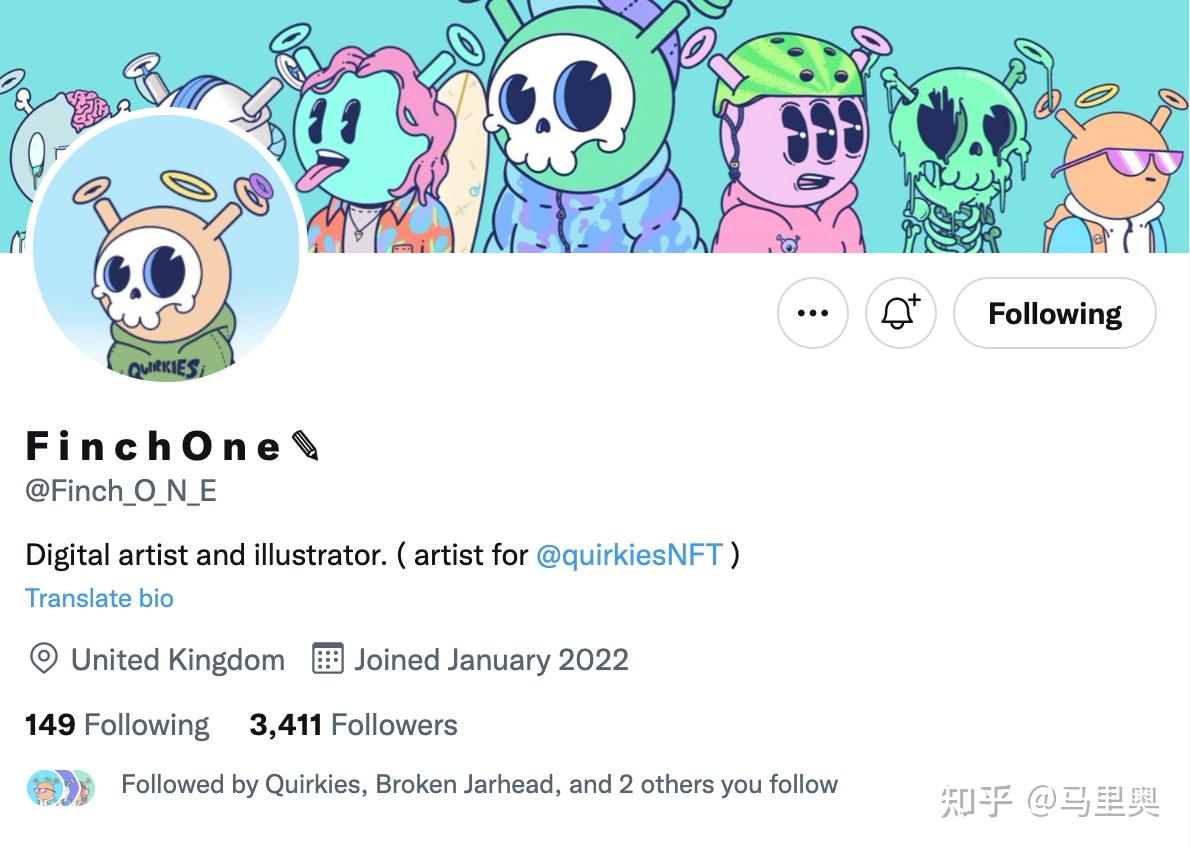
Task: Expand the followed-by accounts list
Action: click(x=478, y=785)
